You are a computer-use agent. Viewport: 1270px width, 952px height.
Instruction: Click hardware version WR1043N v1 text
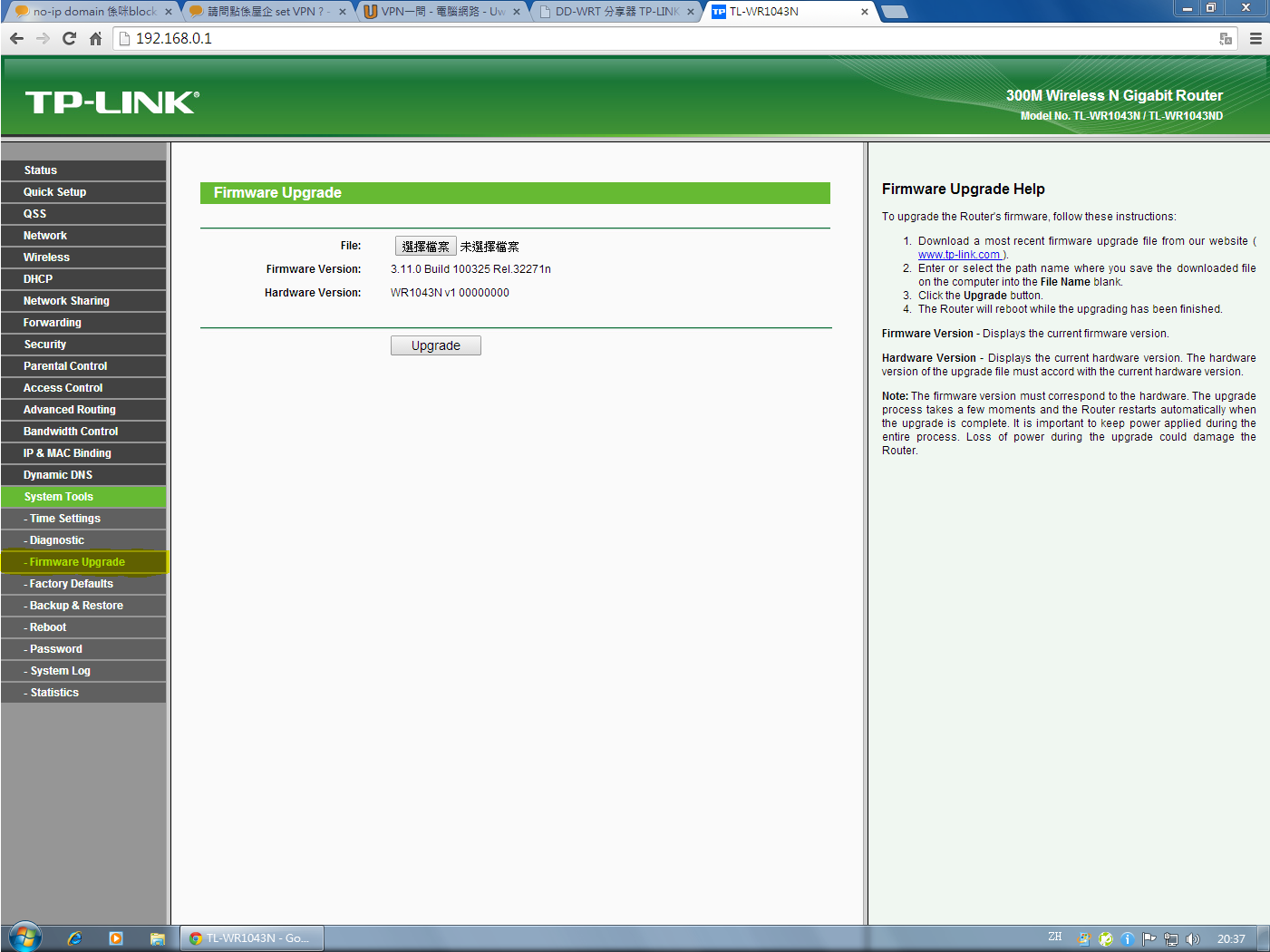pyautogui.click(x=450, y=293)
